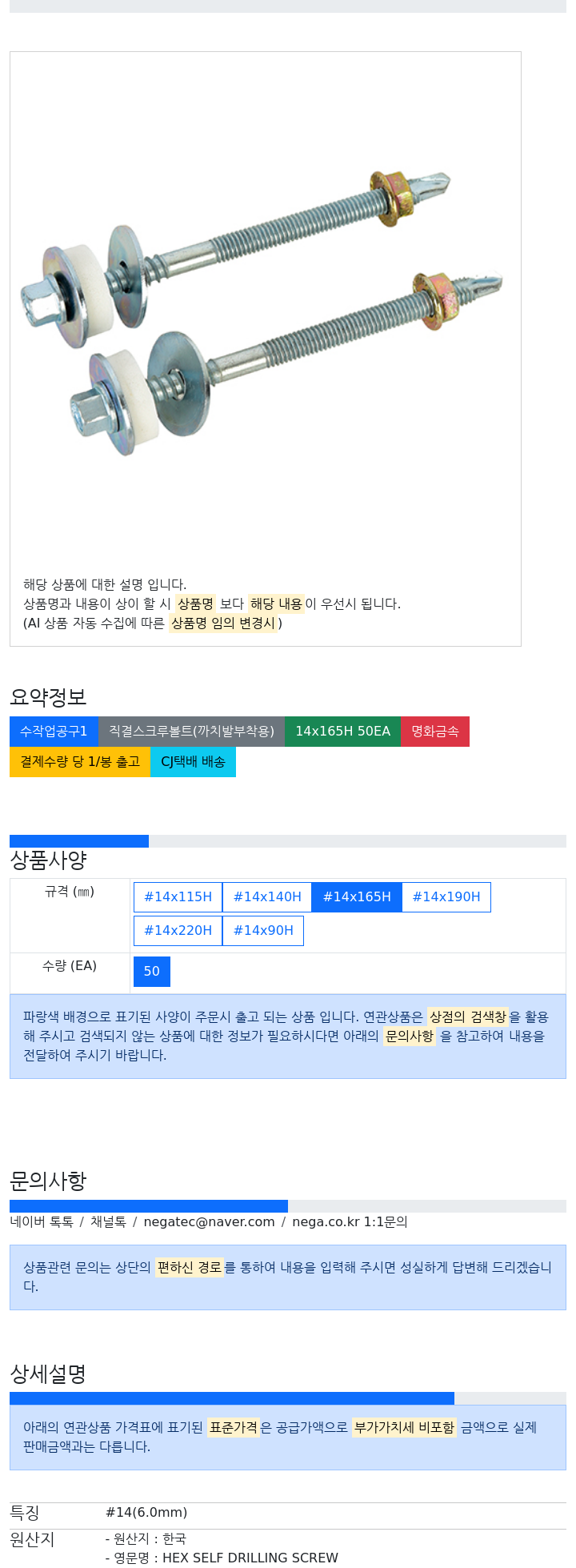Select the 명화금속 brand tag
Screen dimensions: 576x1568
(x=435, y=732)
